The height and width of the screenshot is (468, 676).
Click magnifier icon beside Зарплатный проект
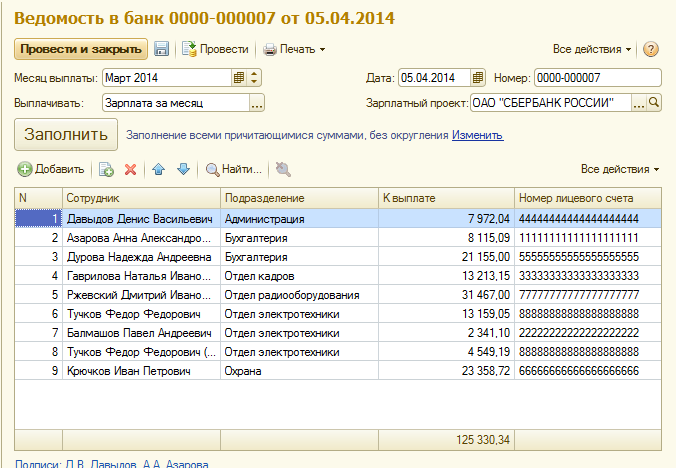coord(655,102)
